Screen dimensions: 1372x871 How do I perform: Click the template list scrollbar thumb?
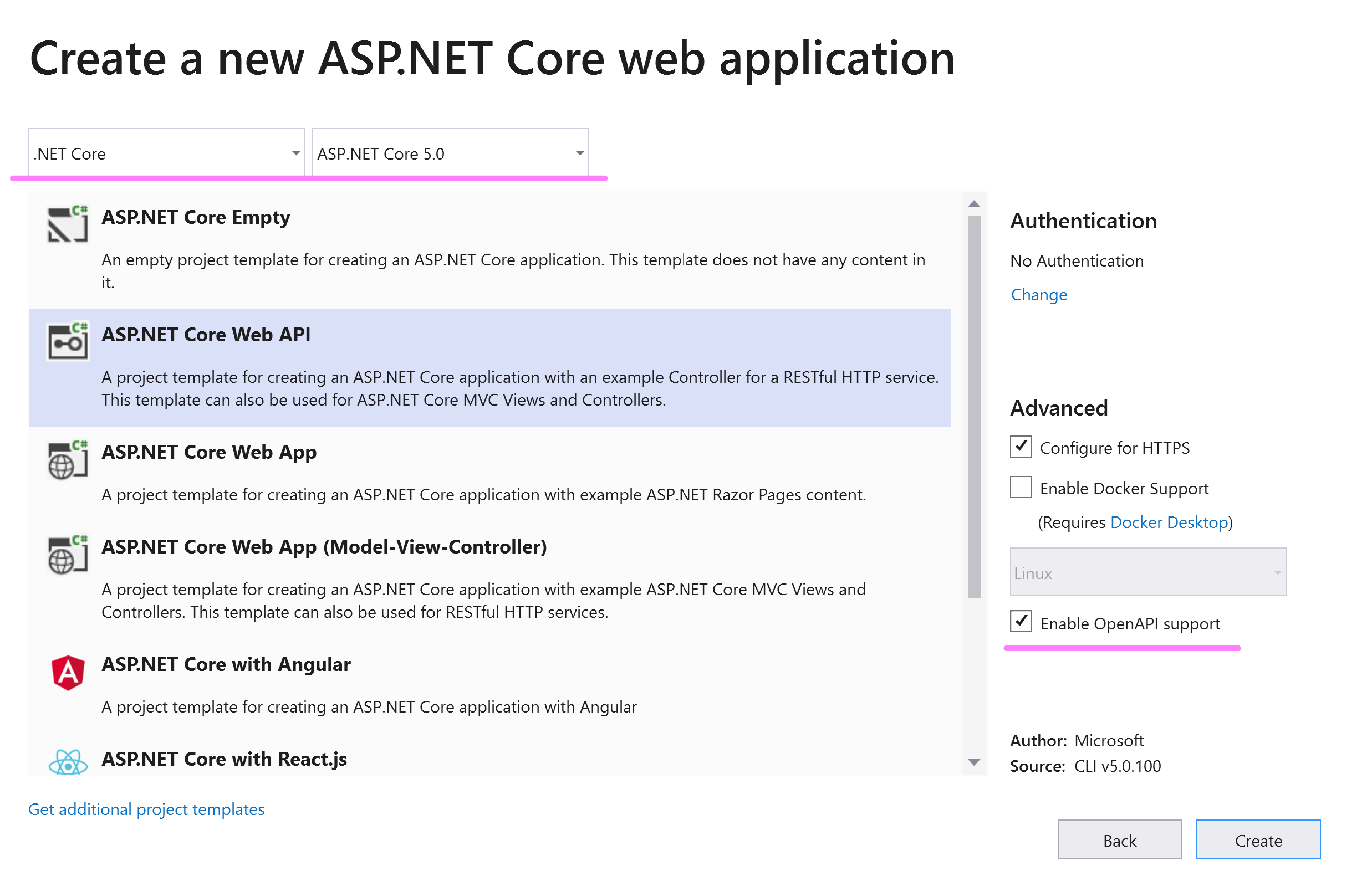(x=974, y=407)
